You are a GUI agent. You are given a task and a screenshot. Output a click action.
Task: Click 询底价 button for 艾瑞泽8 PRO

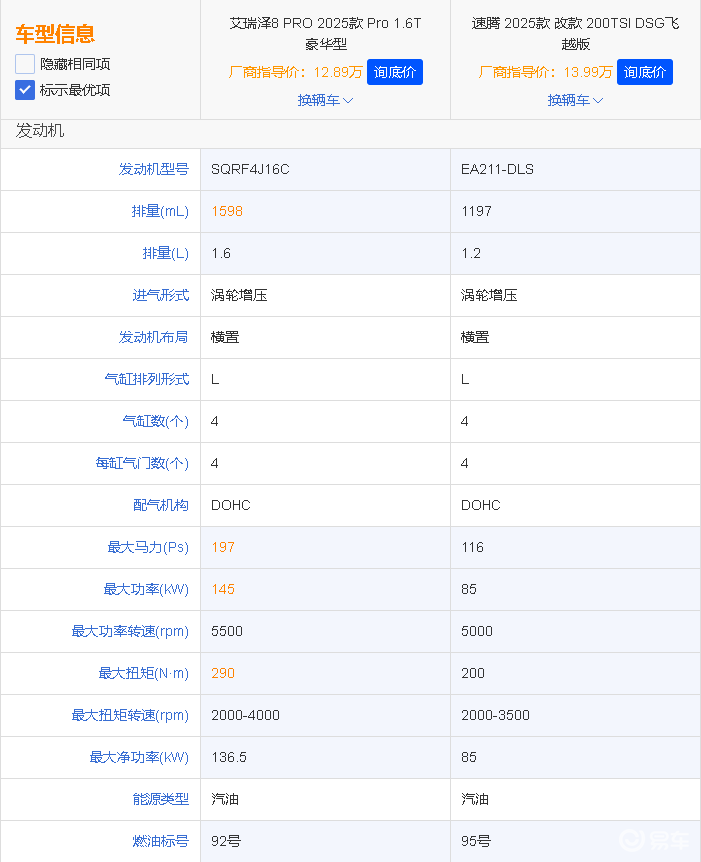395,72
